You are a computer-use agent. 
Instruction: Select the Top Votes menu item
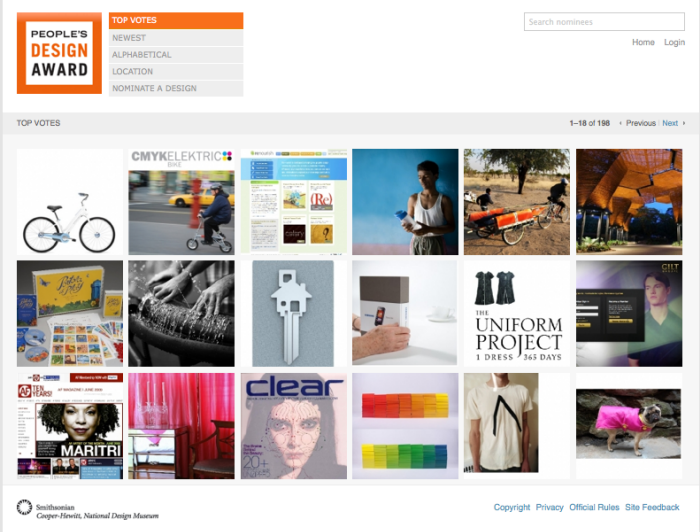click(x=176, y=20)
